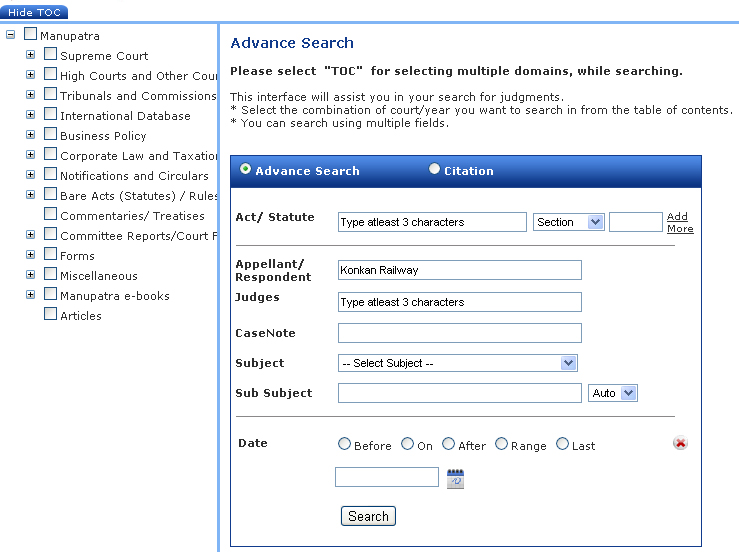739x552 pixels.
Task: Click the Hide TOC tab
Action: click(x=34, y=12)
